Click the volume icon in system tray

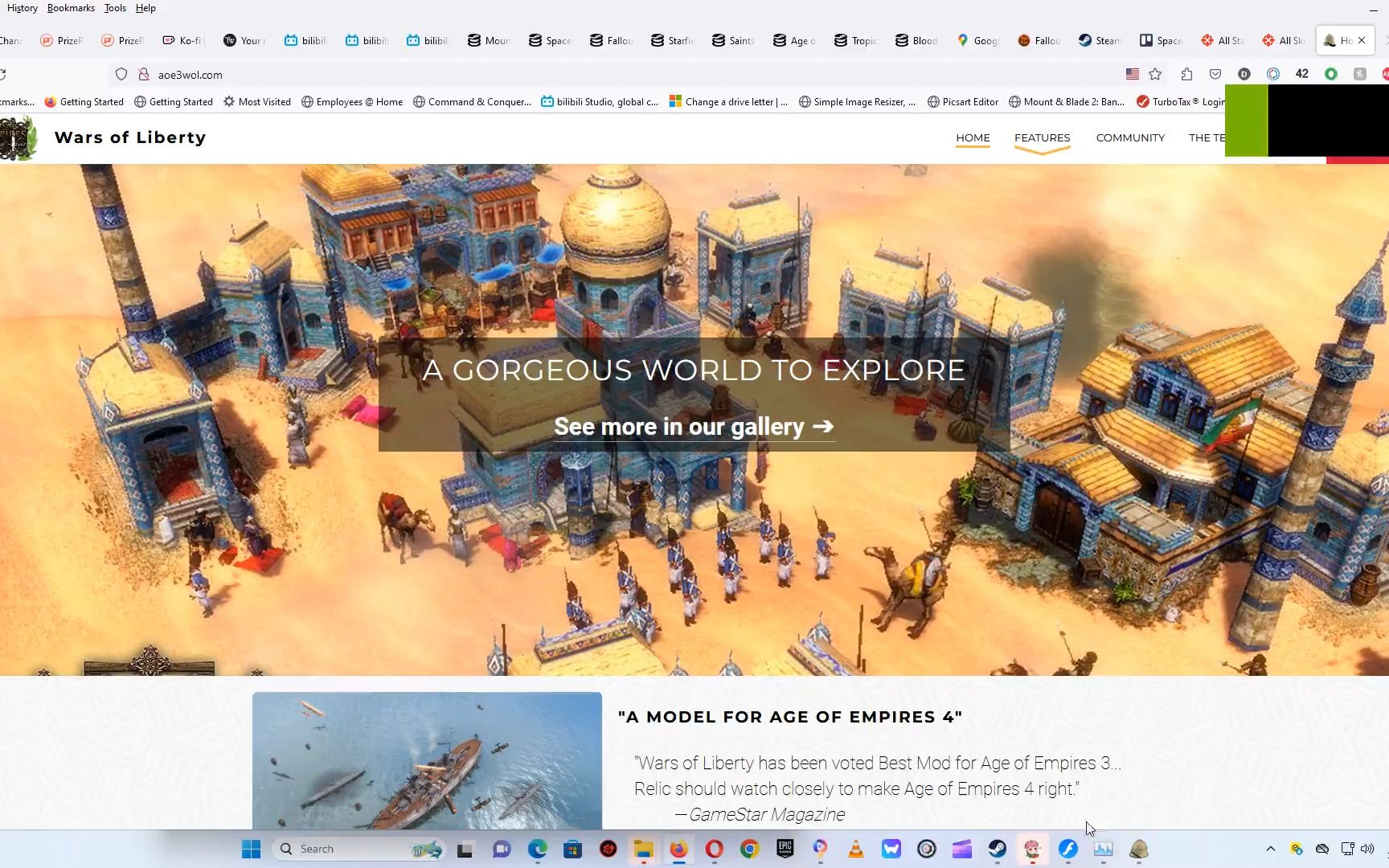coord(1367,849)
